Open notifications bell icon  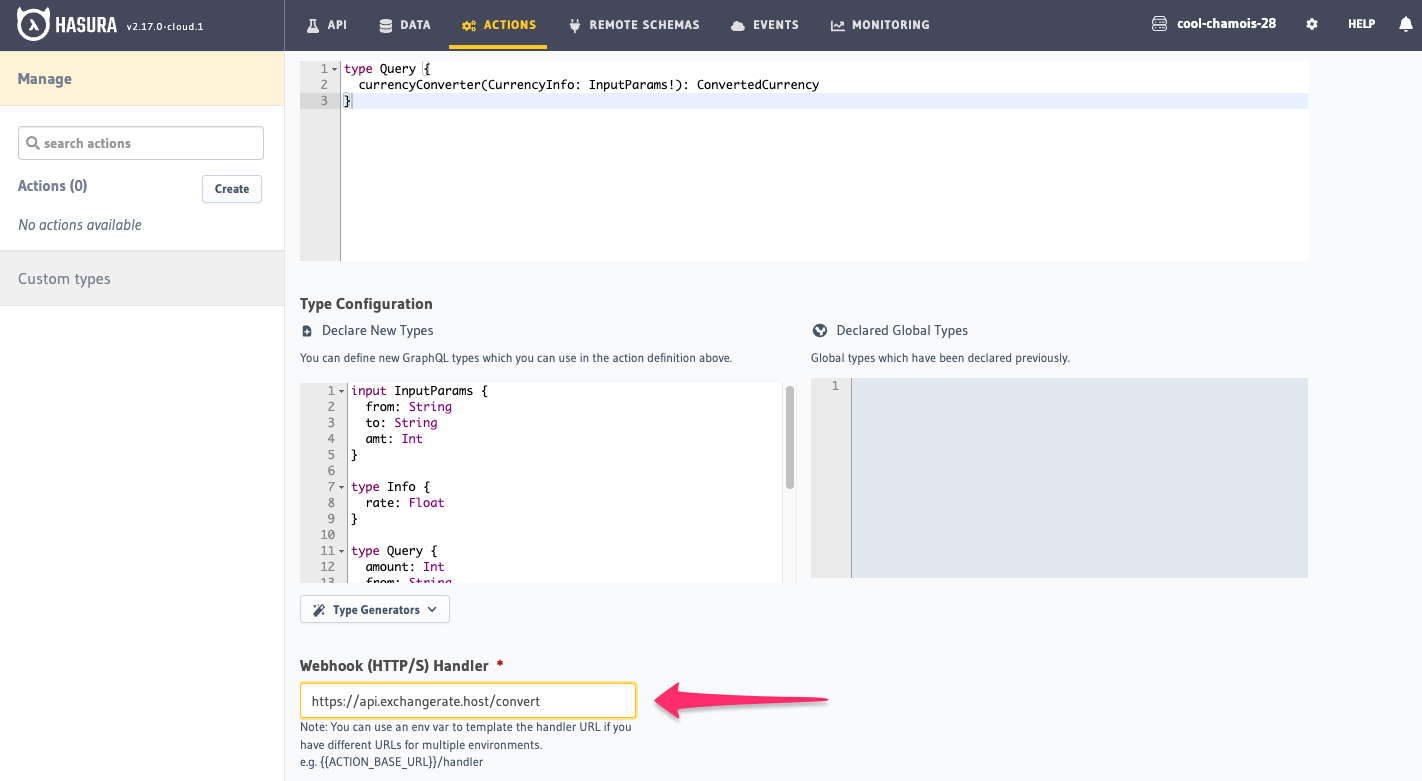coord(1405,25)
